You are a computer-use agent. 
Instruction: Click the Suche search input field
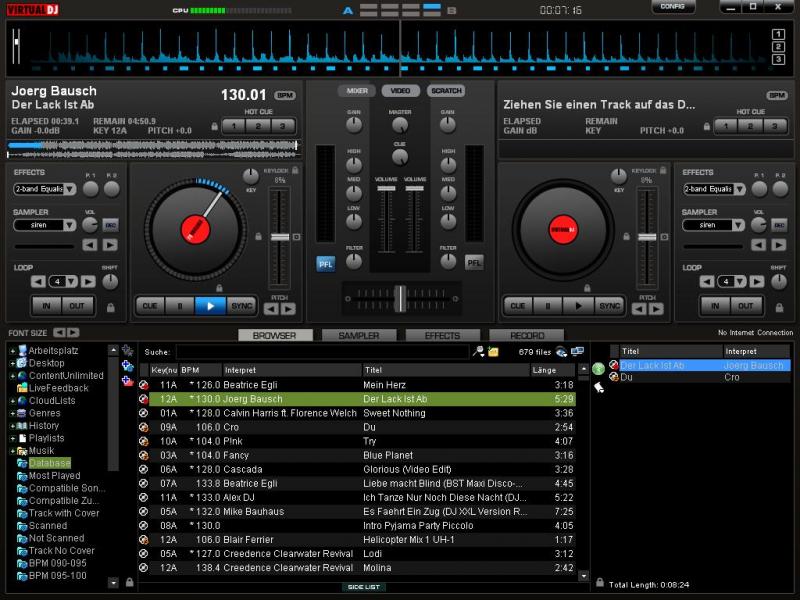pyautogui.click(x=322, y=352)
